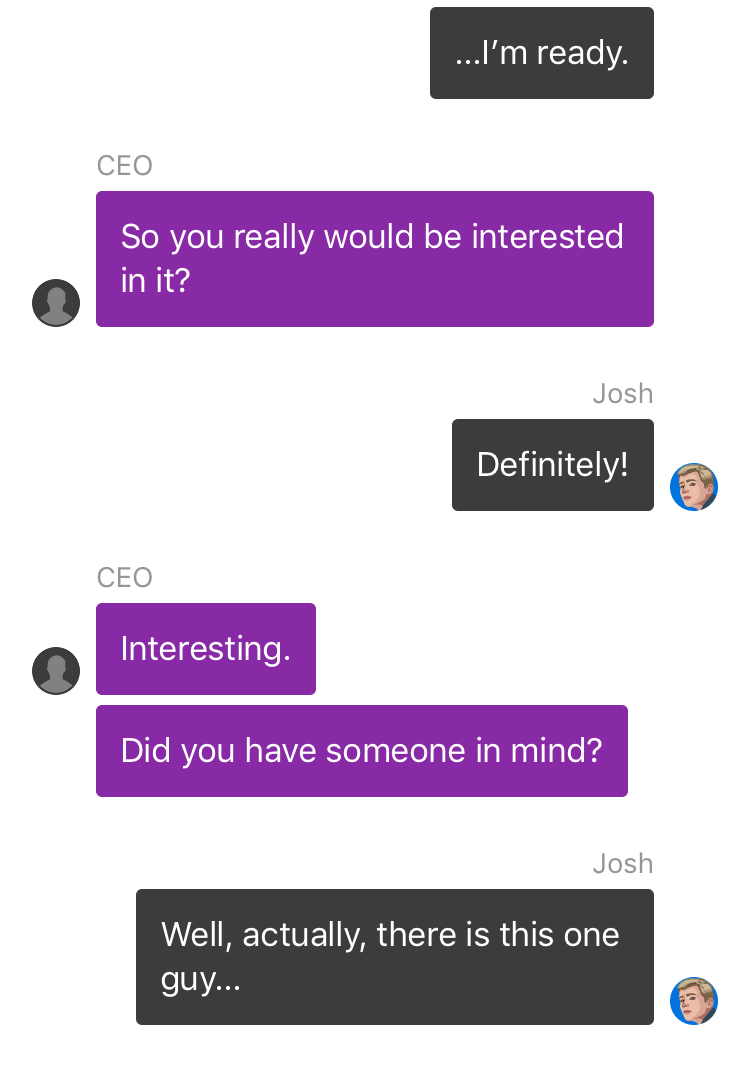Click the "Definitely!" message bubble
This screenshot has height=1067, width=750.
coord(553,465)
